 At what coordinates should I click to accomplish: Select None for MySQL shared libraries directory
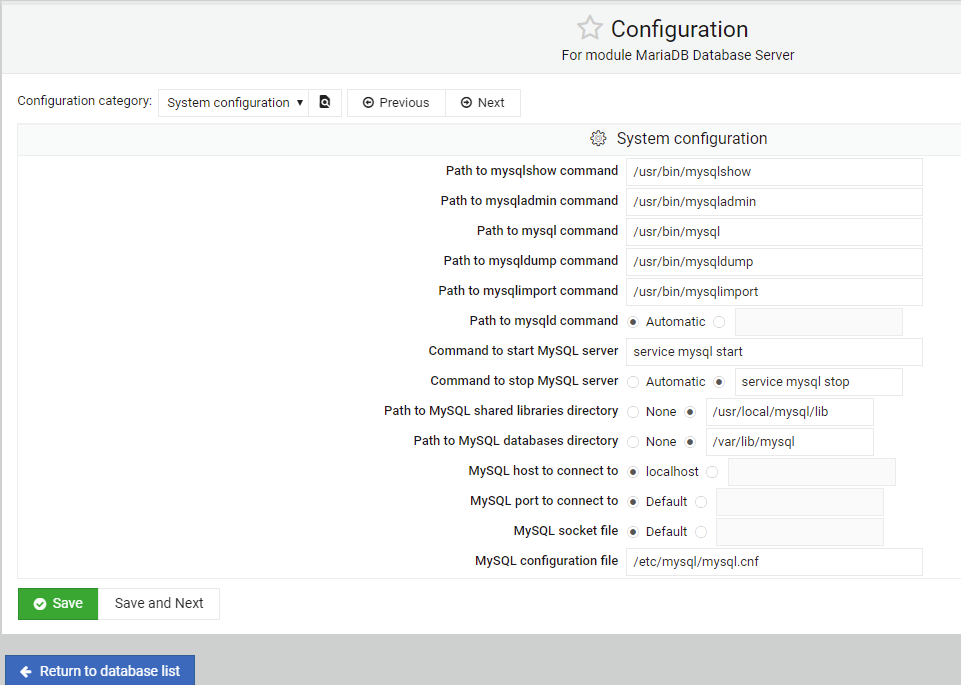[633, 412]
